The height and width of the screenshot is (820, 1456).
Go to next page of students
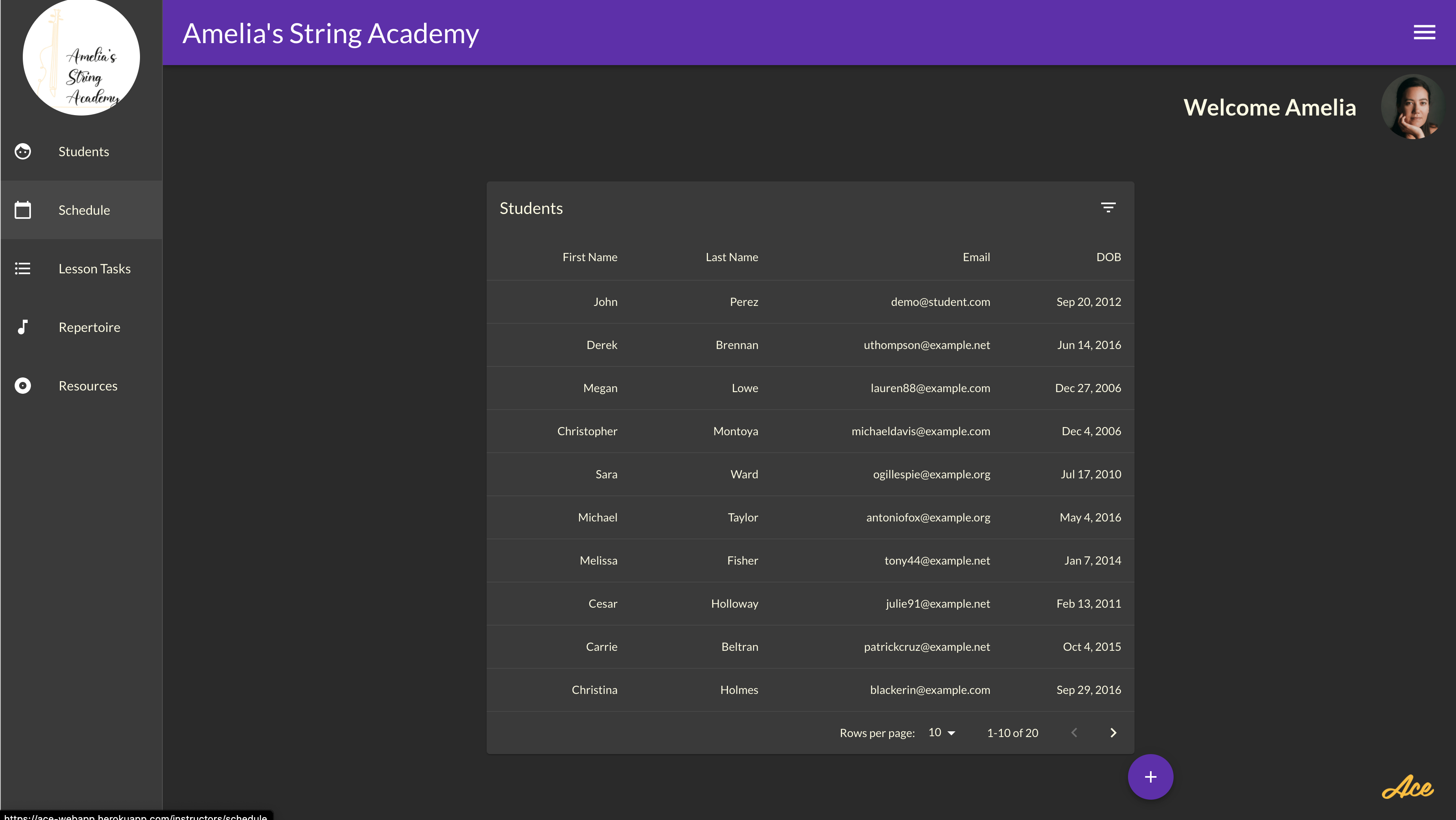[1113, 733]
